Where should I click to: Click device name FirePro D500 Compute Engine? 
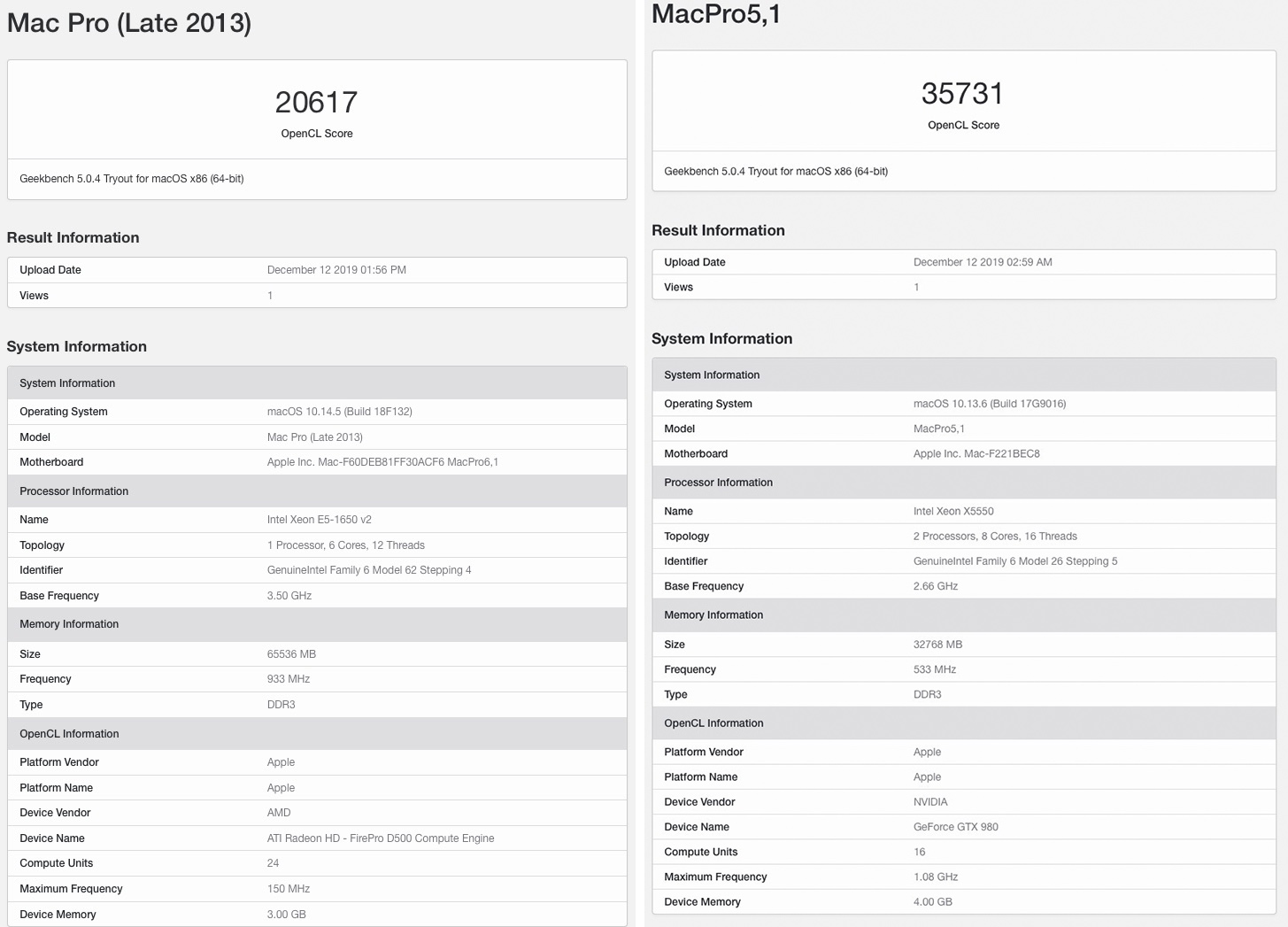(x=381, y=838)
